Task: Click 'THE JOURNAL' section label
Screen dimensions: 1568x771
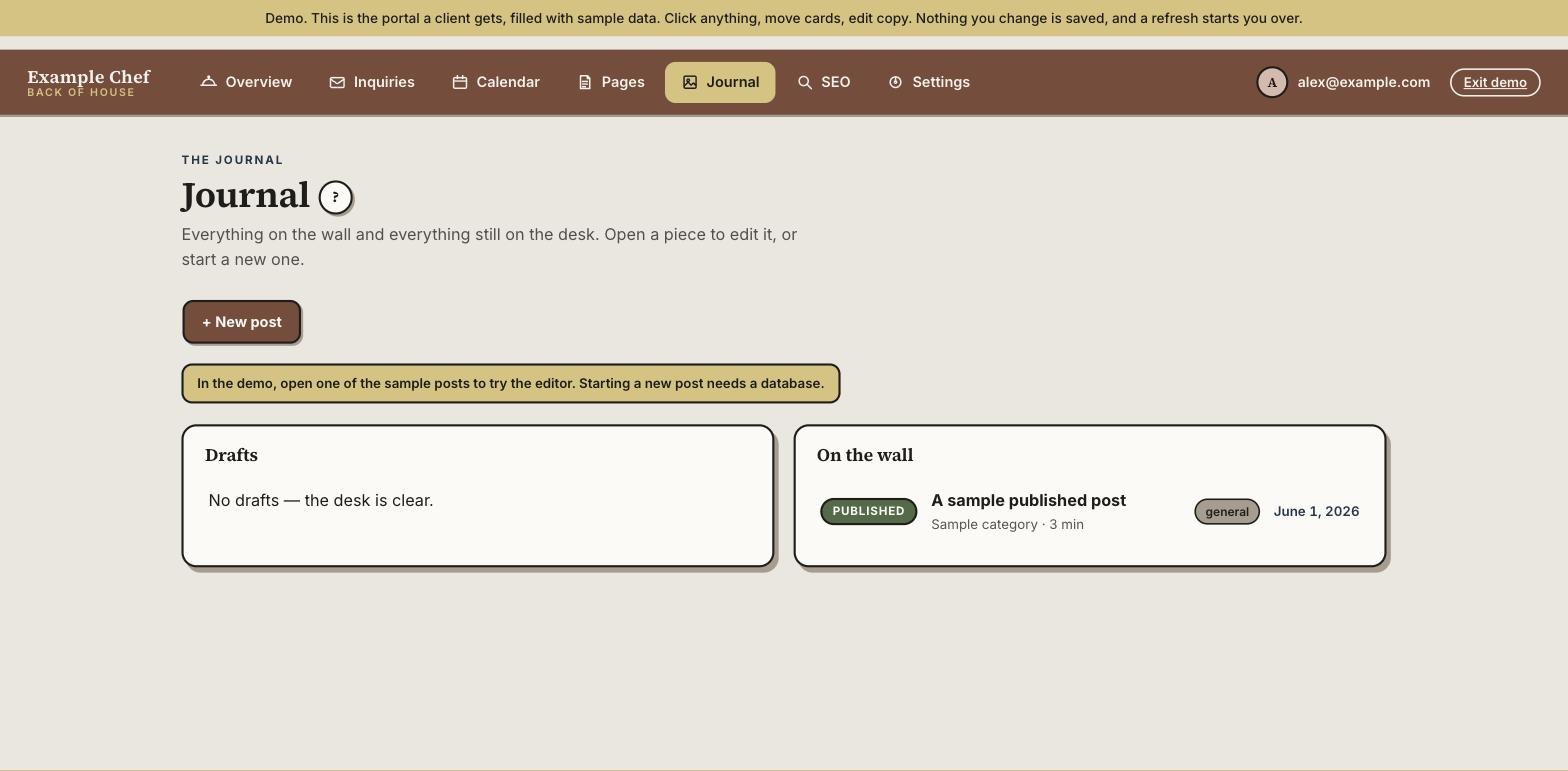Action: pos(232,160)
